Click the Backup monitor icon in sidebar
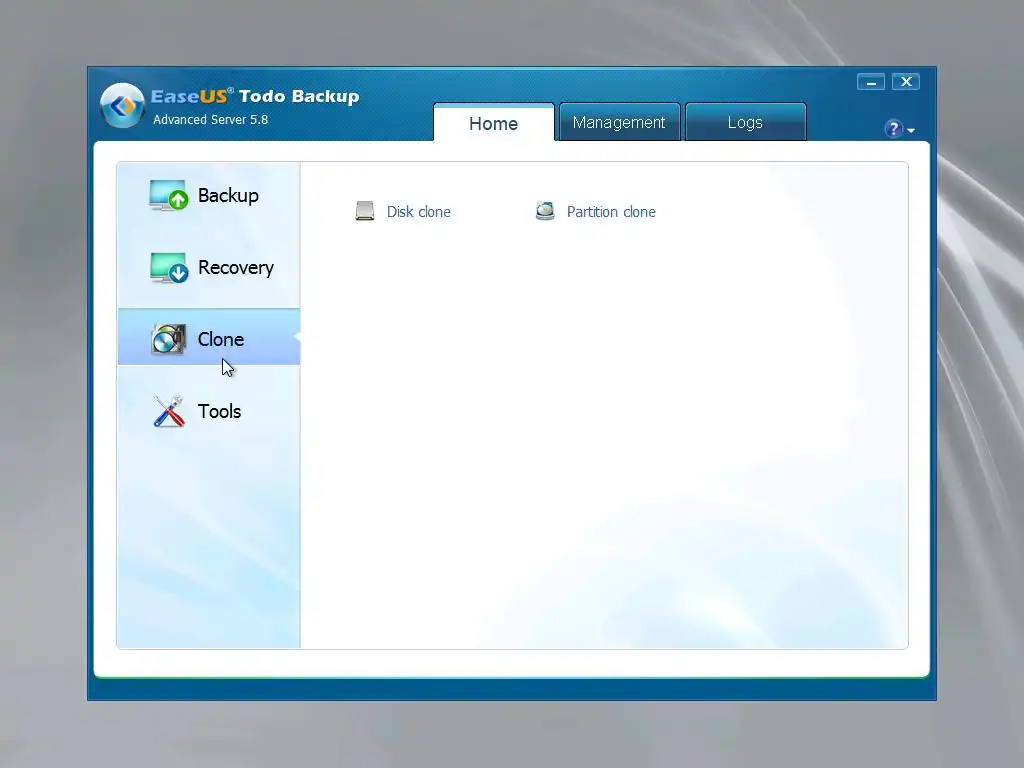The width and height of the screenshot is (1024, 768). (x=168, y=195)
